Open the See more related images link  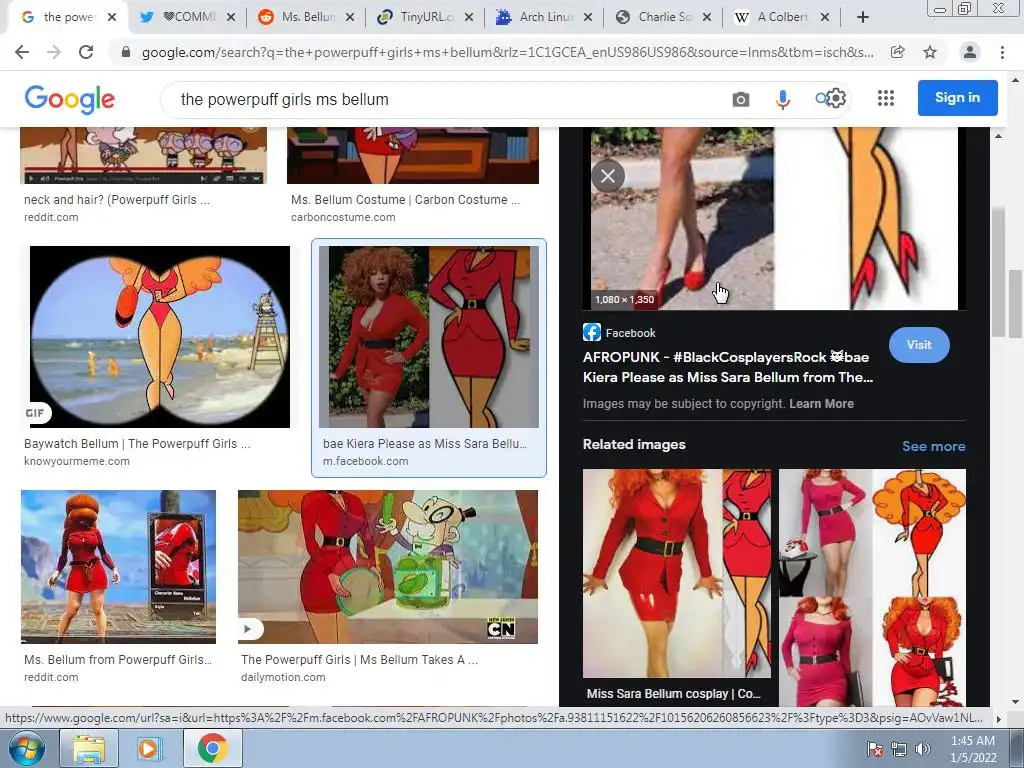933,446
